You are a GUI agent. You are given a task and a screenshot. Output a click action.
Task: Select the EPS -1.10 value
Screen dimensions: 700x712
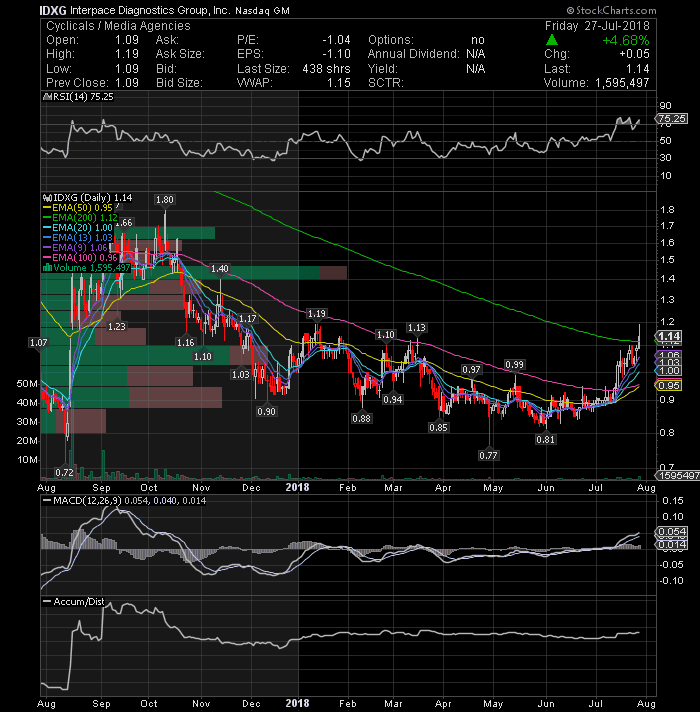coord(336,54)
